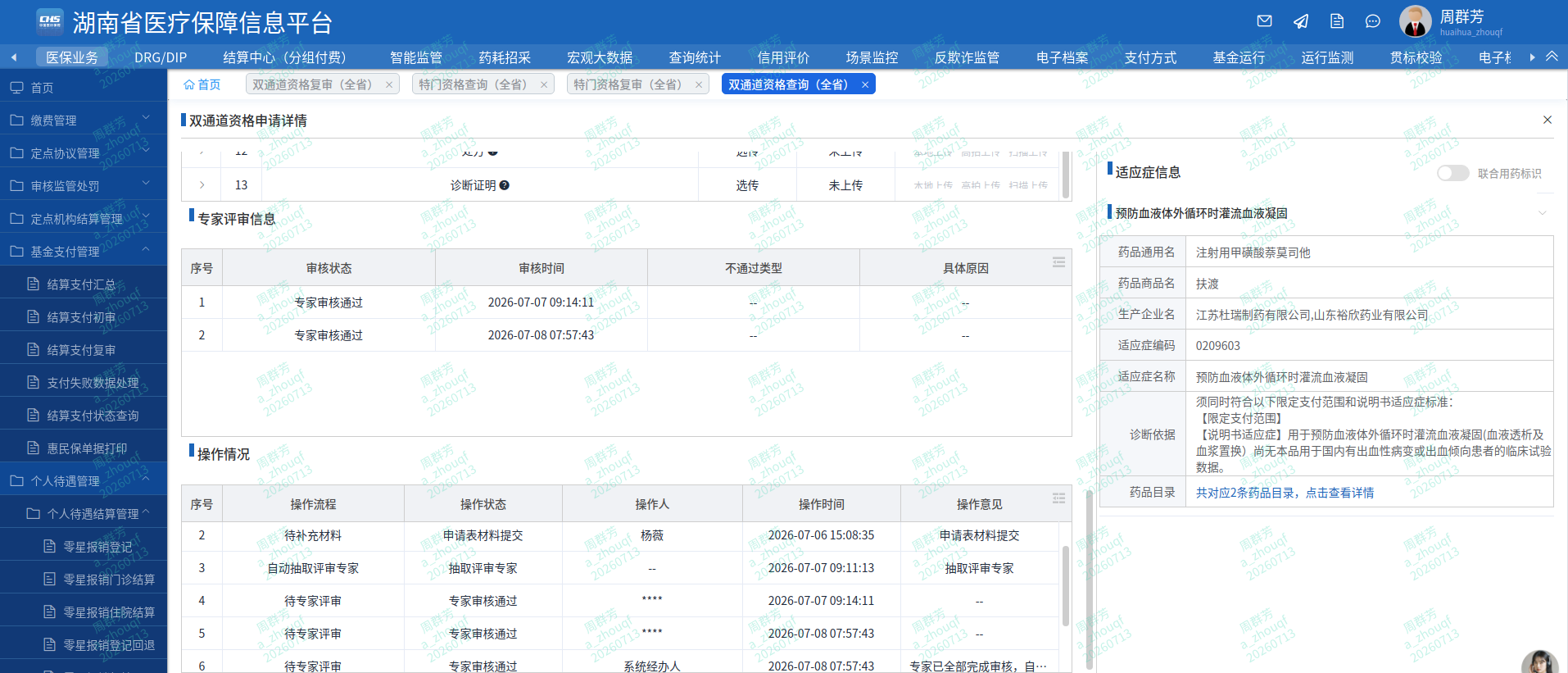This screenshot has width=1568, height=673.
Task: Open 智能监管 menu
Action: click(x=416, y=57)
